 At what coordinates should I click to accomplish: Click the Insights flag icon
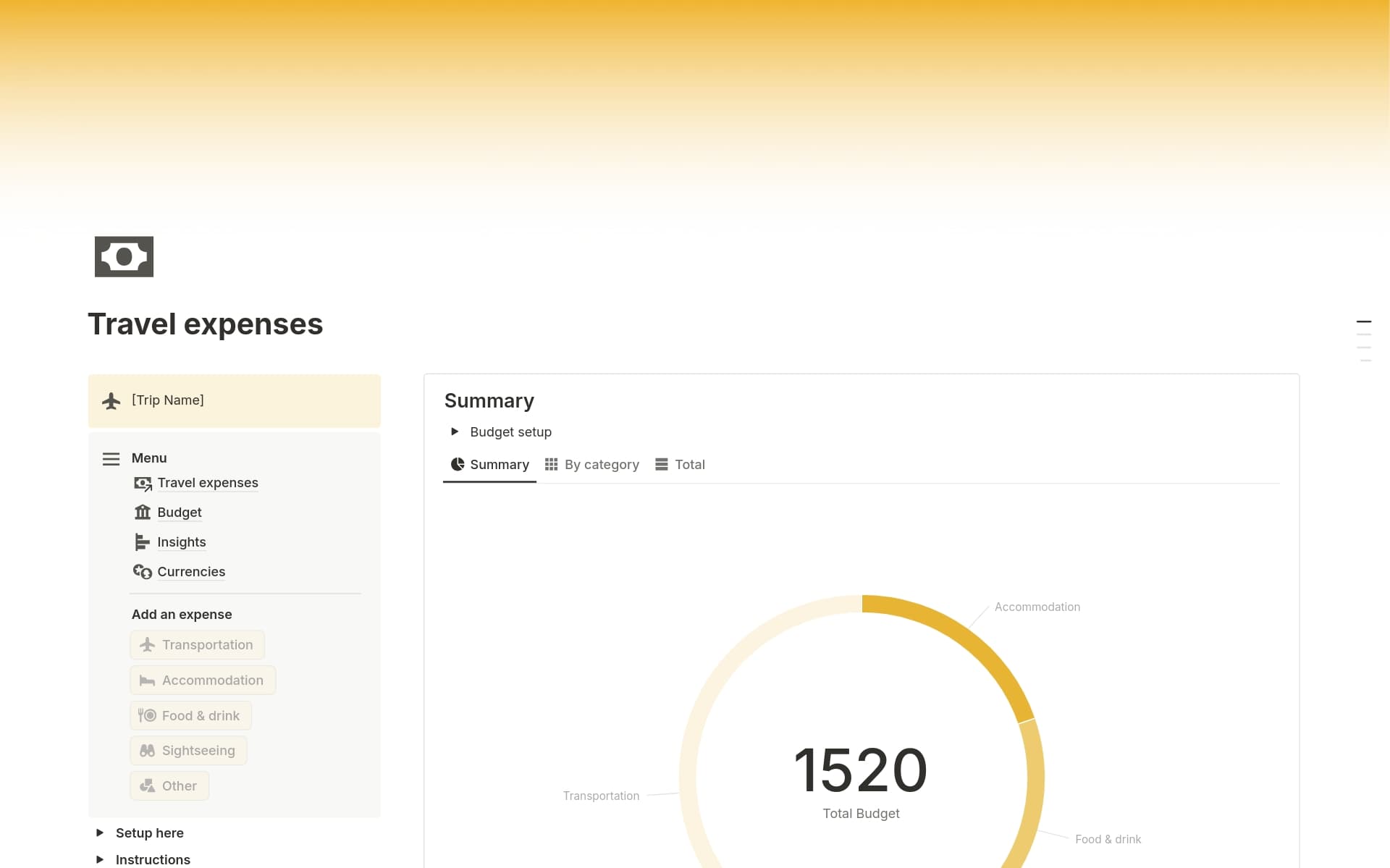click(x=143, y=542)
